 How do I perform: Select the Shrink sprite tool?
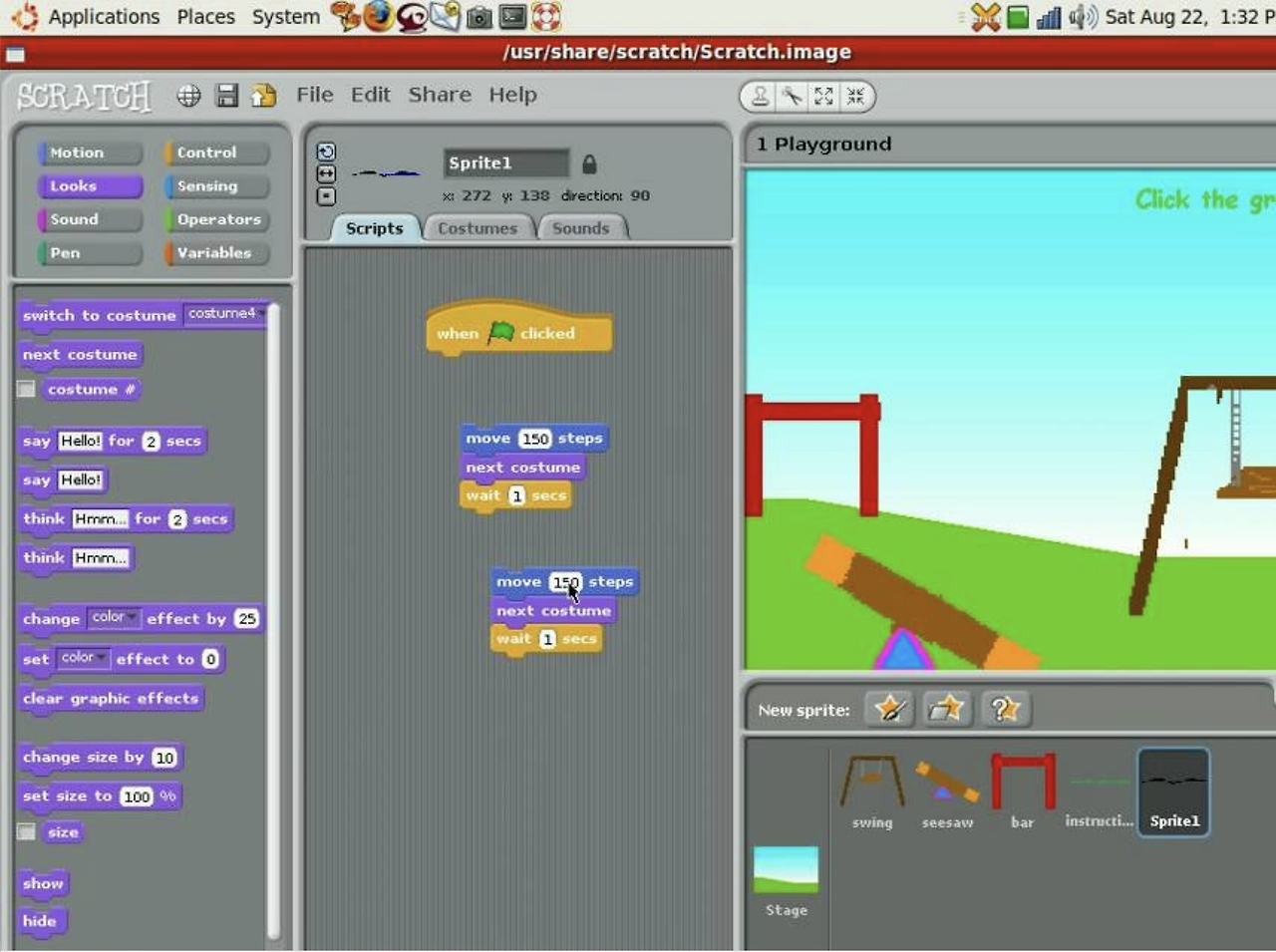point(855,96)
